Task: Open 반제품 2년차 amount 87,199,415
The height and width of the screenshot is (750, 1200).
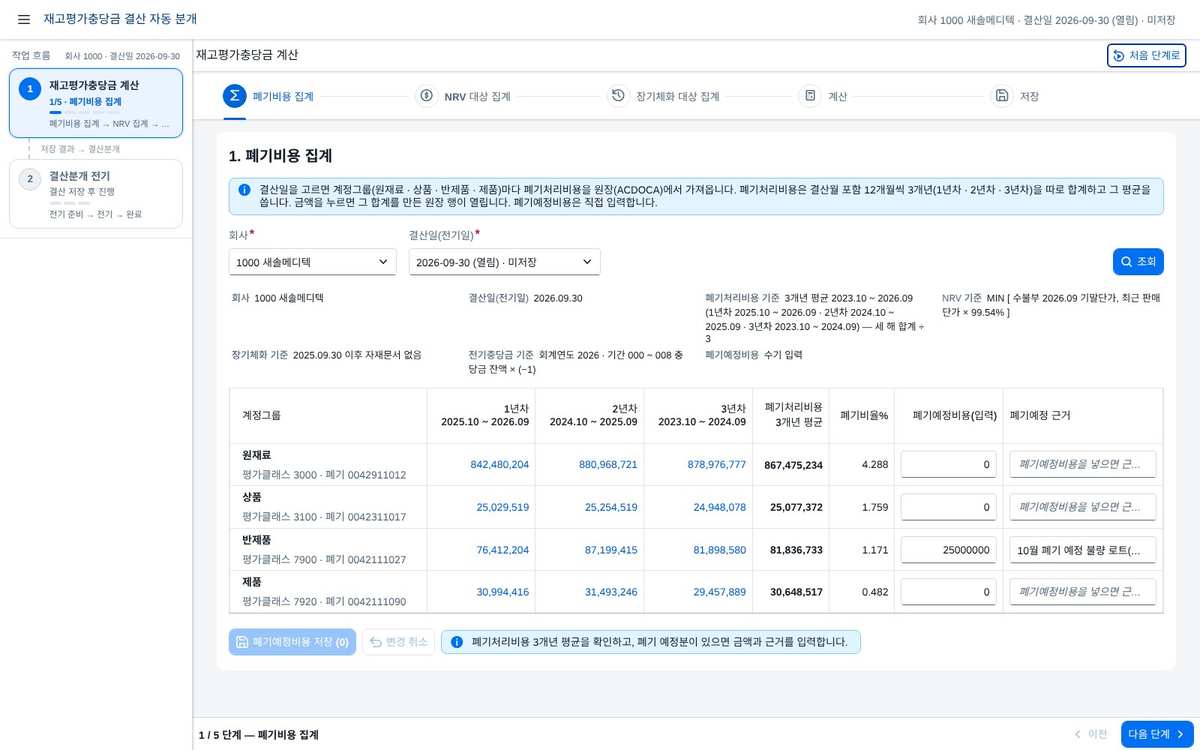Action: pyautogui.click(x=611, y=549)
